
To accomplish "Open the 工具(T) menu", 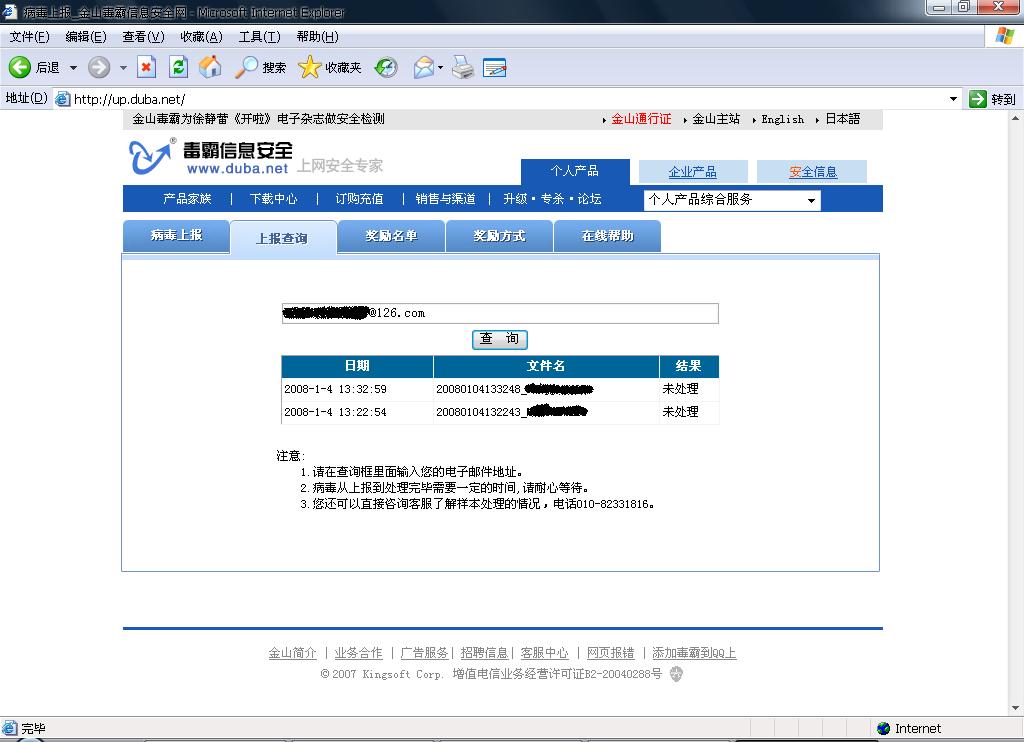I will [259, 37].
